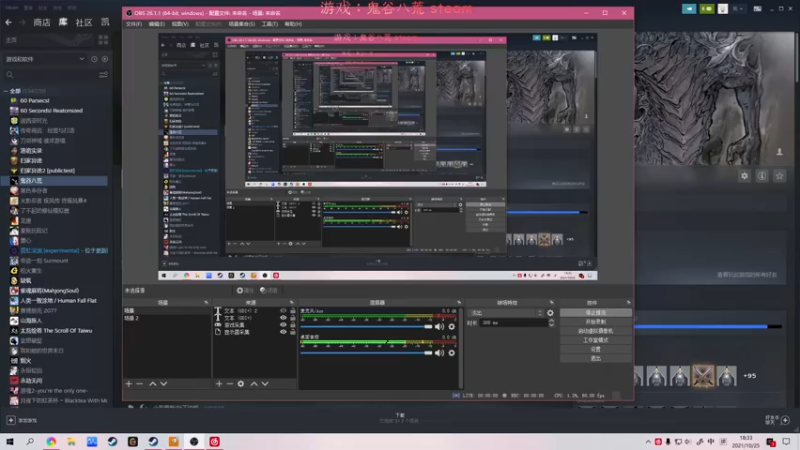Image resolution: width=800 pixels, height=450 pixels.
Task: Open 设置 from OBS controls
Action: click(x=595, y=349)
